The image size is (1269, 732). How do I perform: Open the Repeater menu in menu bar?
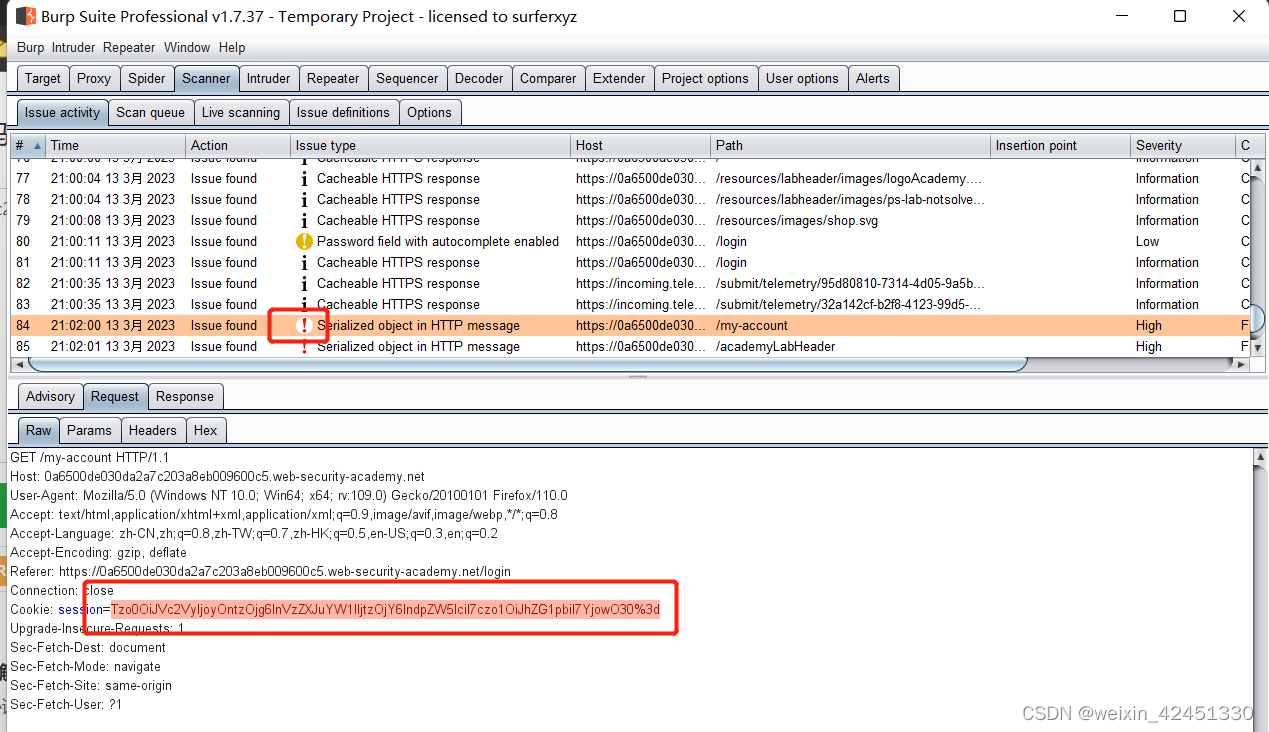click(x=129, y=47)
